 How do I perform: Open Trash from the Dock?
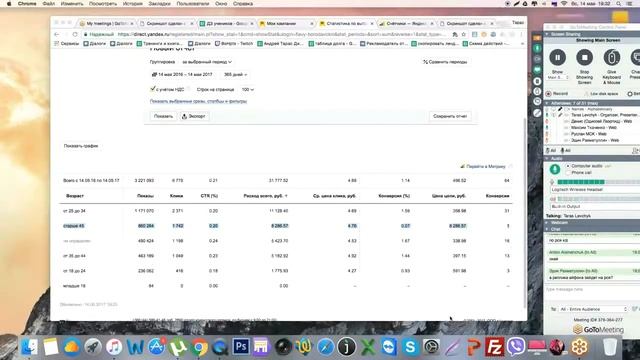coord(610,347)
